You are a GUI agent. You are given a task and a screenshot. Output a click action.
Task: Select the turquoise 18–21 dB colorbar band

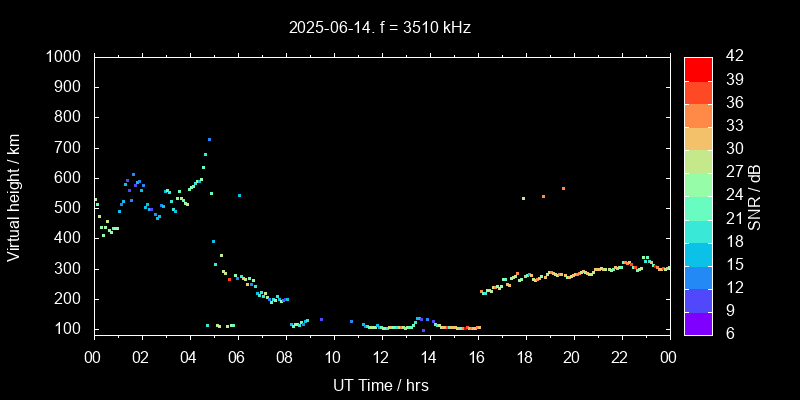point(698,230)
